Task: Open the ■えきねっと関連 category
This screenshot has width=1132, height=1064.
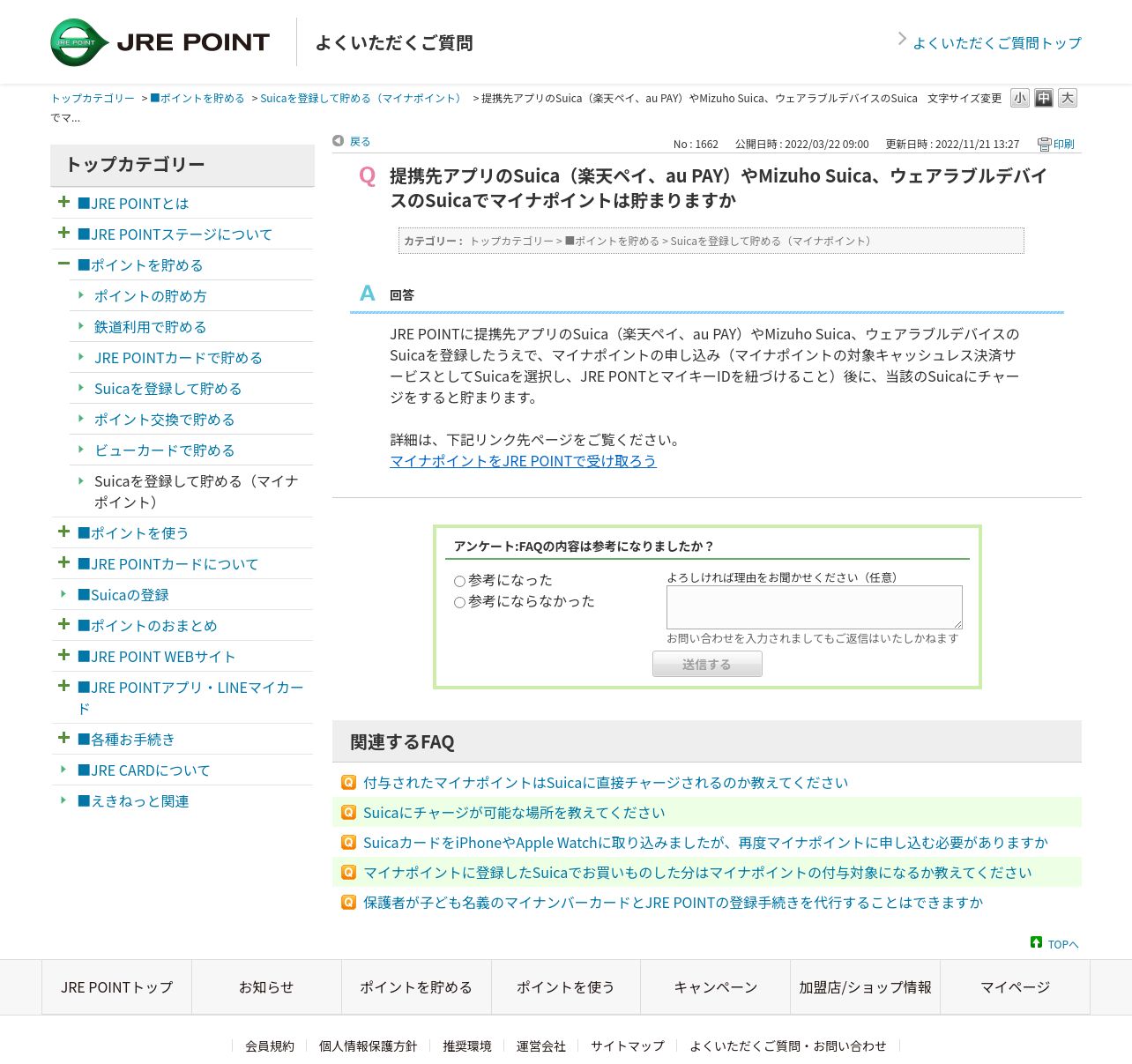Action: coord(133,801)
